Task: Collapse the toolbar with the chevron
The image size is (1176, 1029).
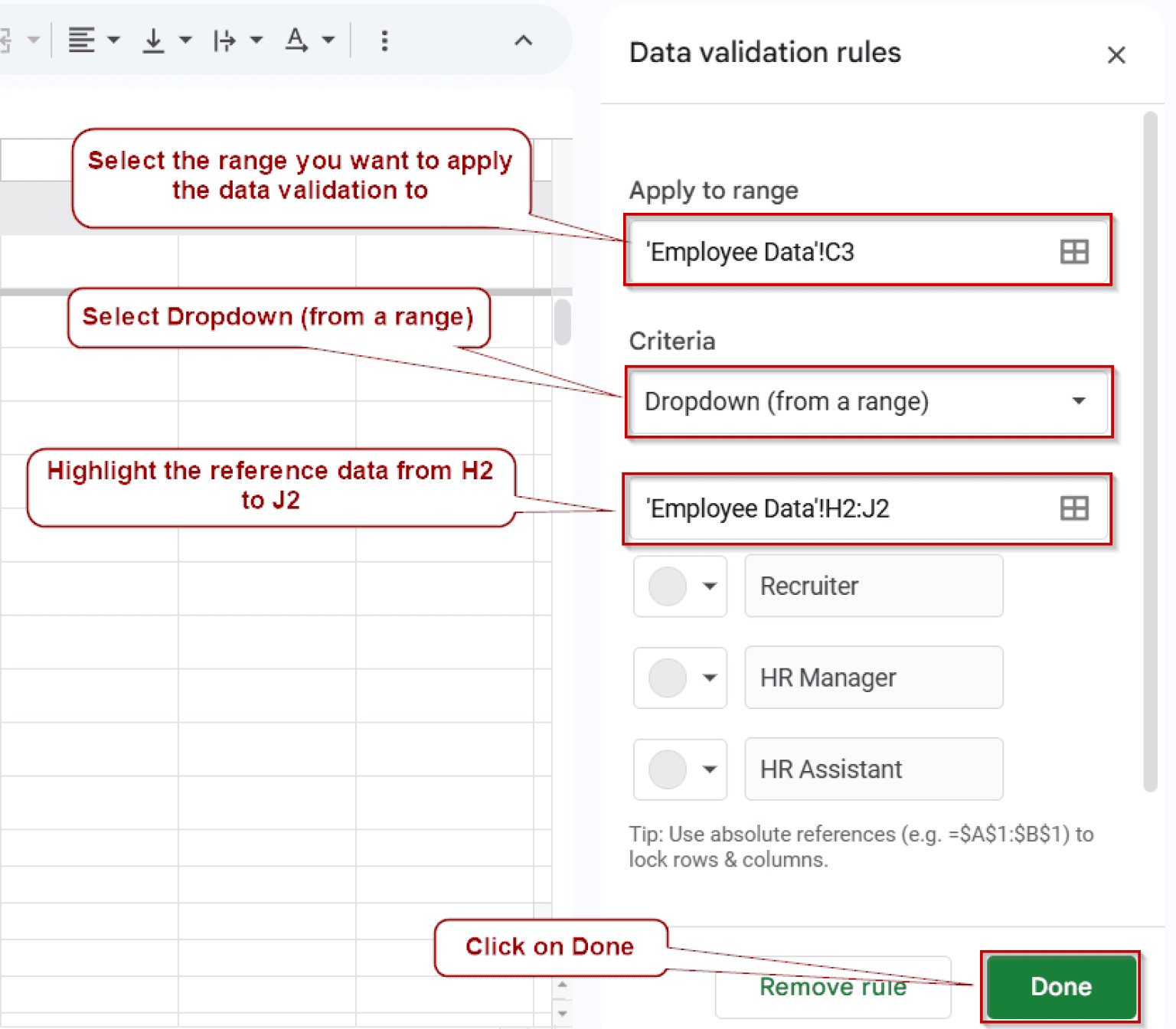Action: pos(524,40)
